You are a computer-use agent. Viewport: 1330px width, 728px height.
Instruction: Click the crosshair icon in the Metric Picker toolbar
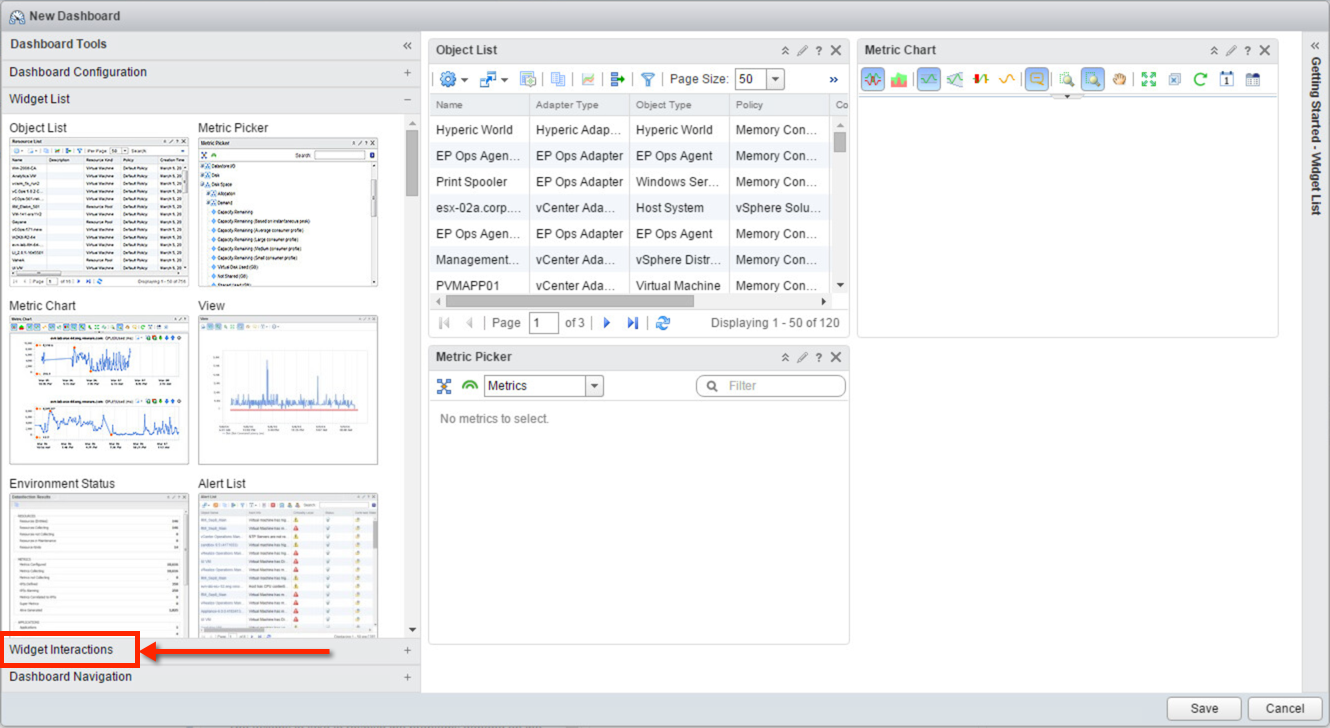tap(444, 386)
